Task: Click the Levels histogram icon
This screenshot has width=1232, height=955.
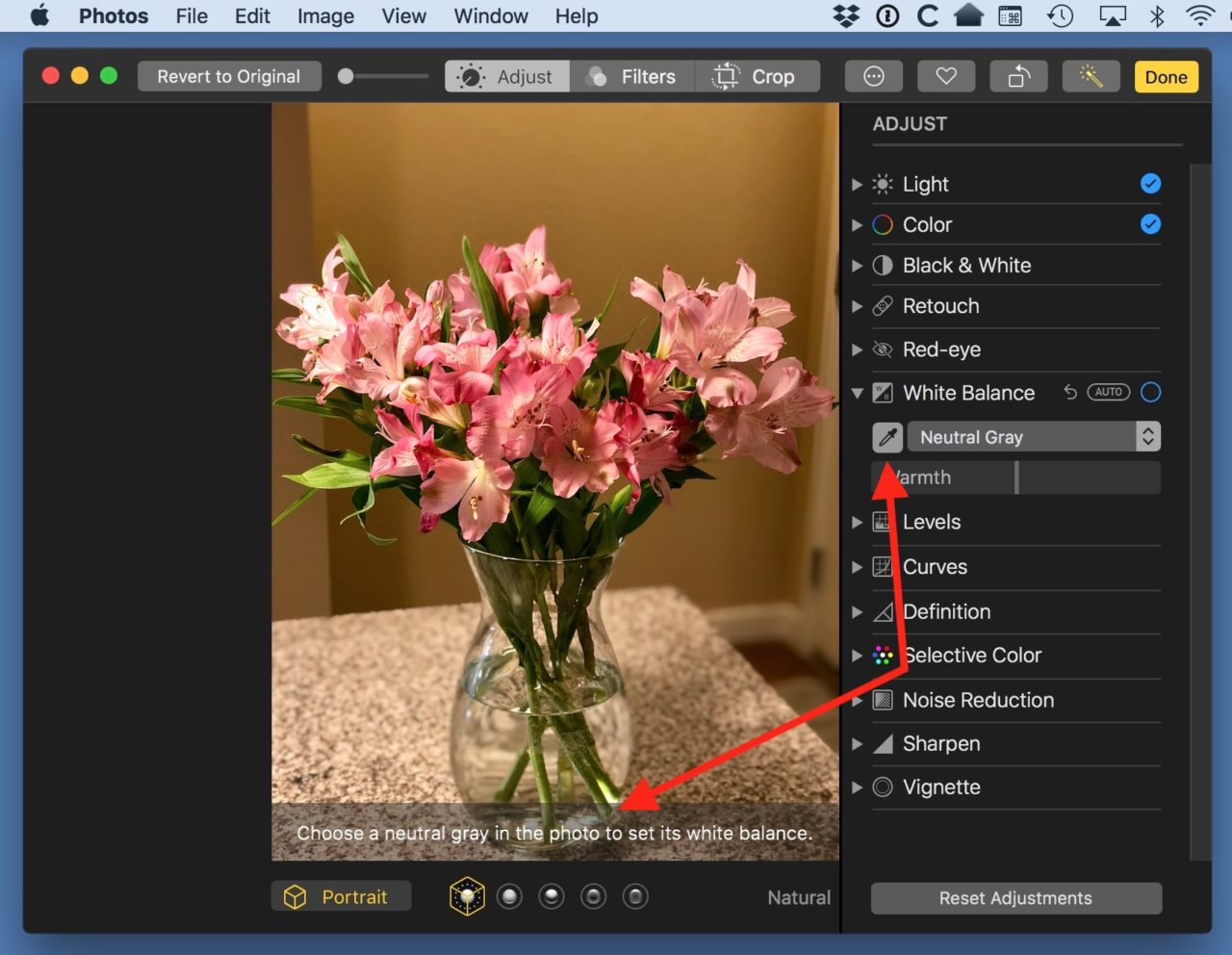Action: click(883, 522)
